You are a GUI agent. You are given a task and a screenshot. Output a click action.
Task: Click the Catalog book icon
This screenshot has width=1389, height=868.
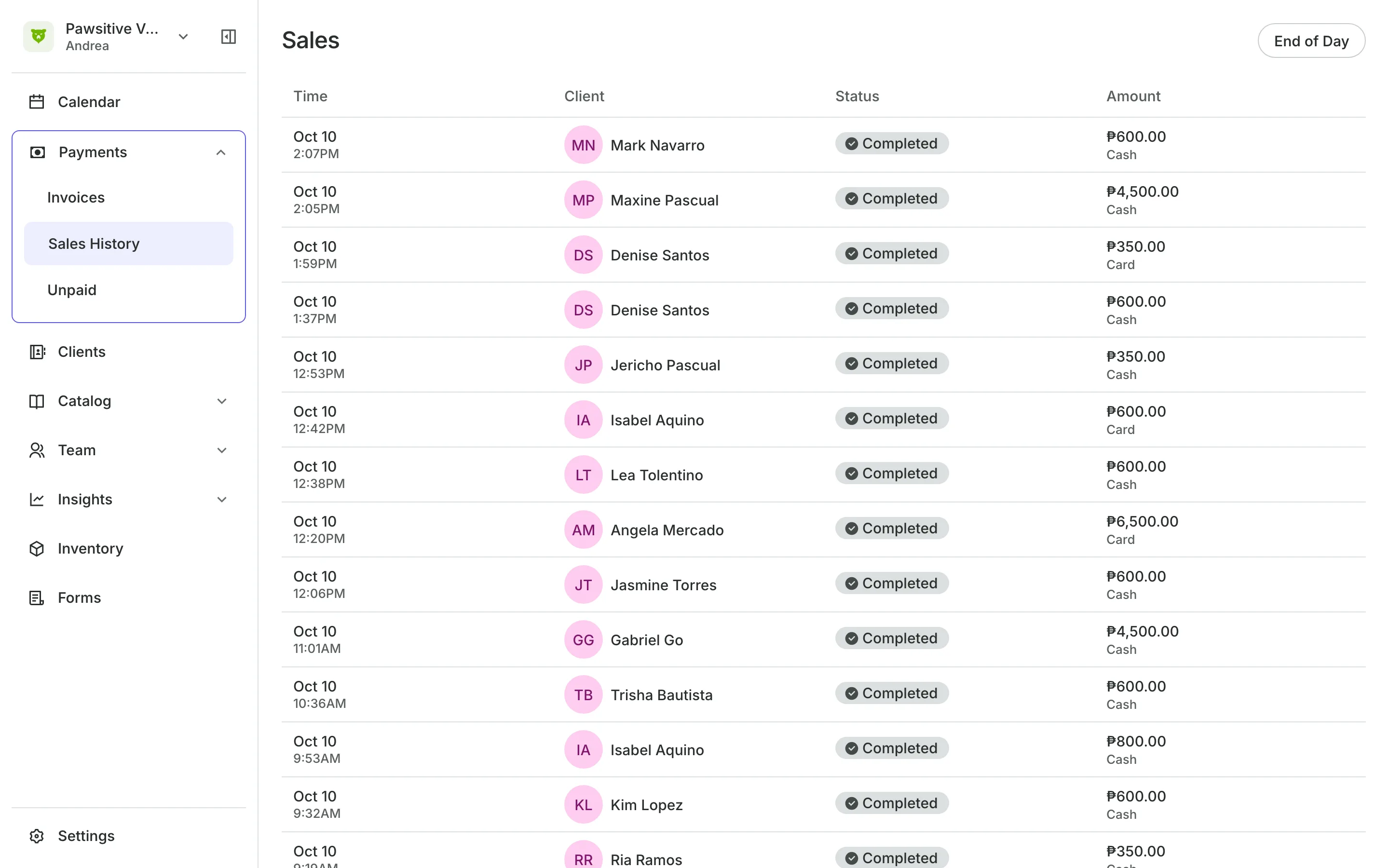[x=37, y=401]
